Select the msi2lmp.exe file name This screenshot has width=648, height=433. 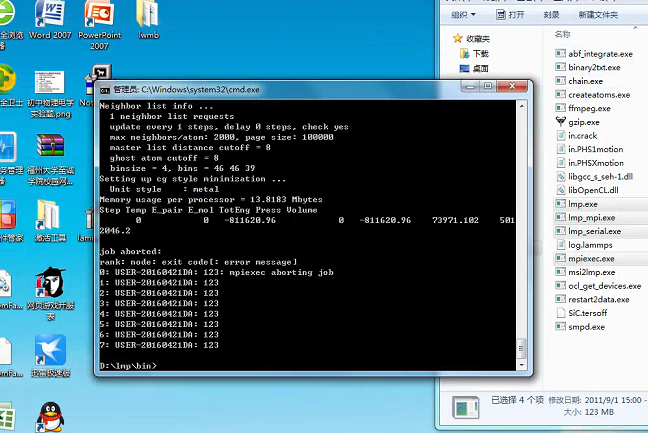point(591,272)
